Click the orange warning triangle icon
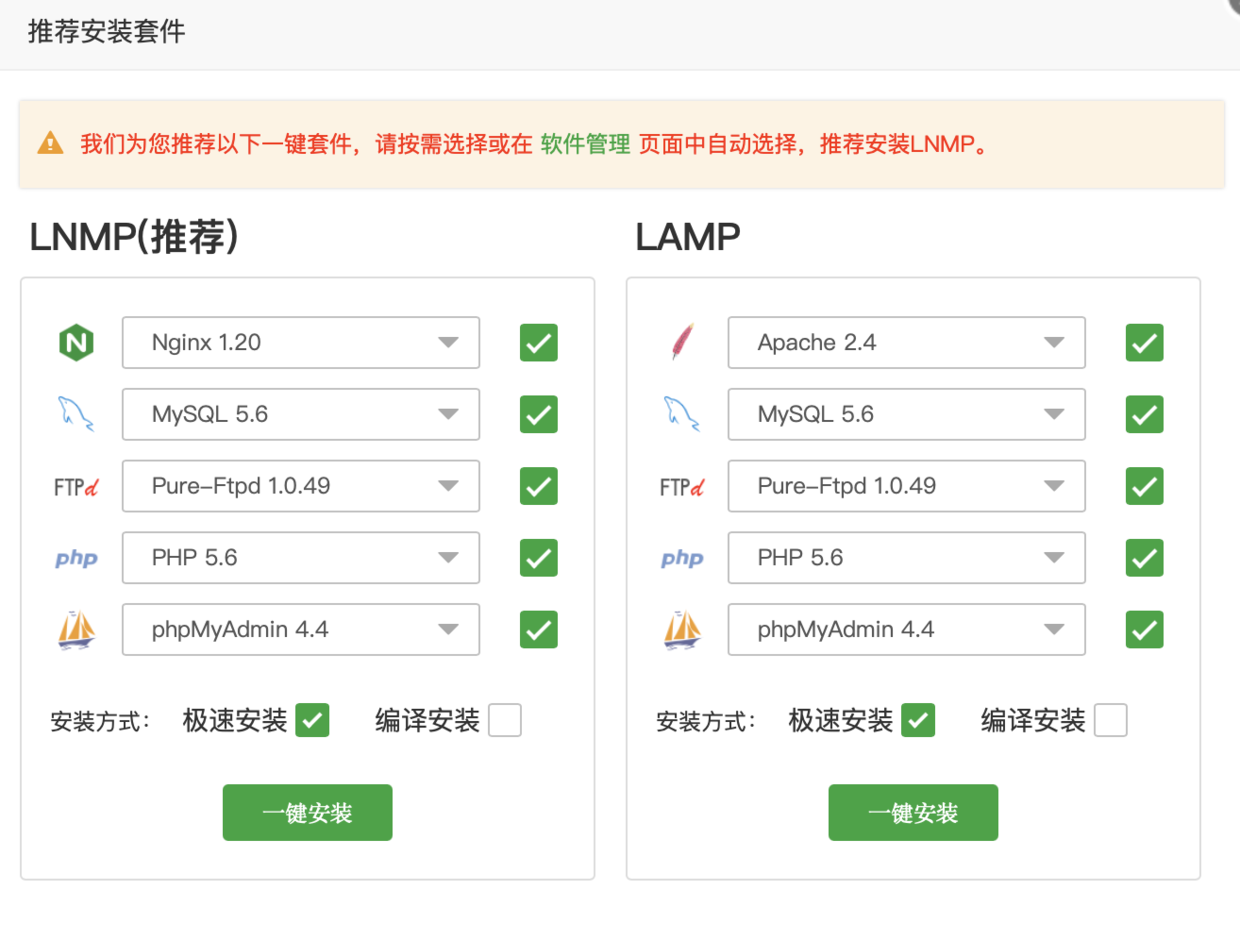The width and height of the screenshot is (1240, 940). click(50, 144)
